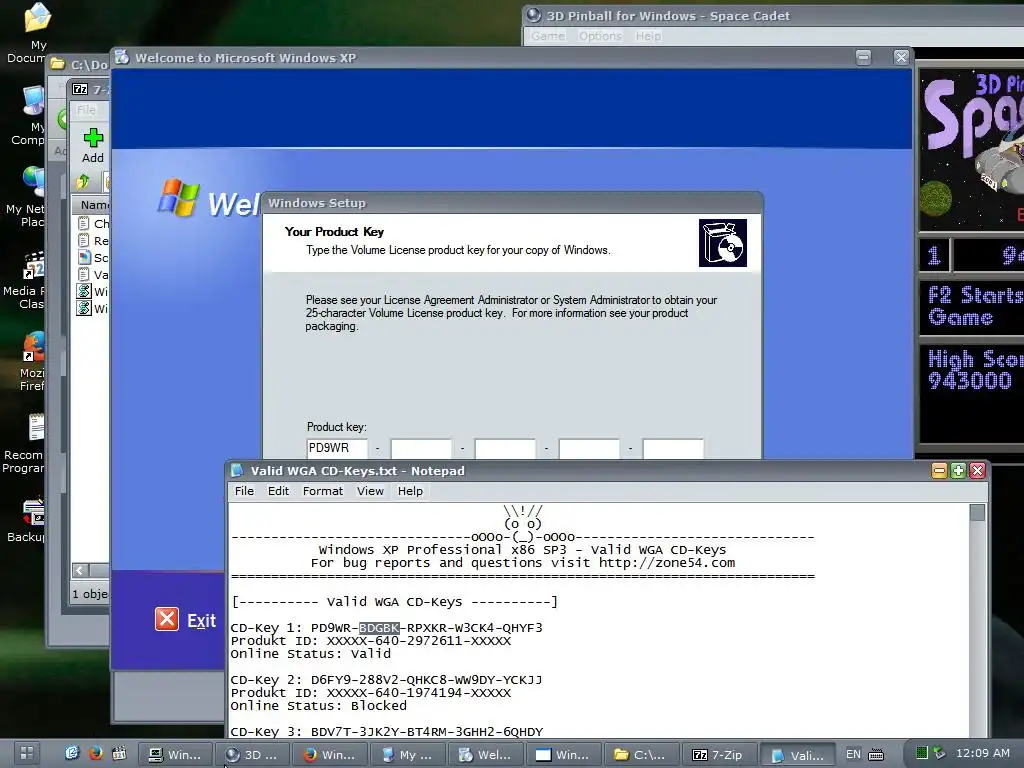Go up one folder in 7-Zip
Viewport: 1024px width, 768px height.
click(x=83, y=182)
